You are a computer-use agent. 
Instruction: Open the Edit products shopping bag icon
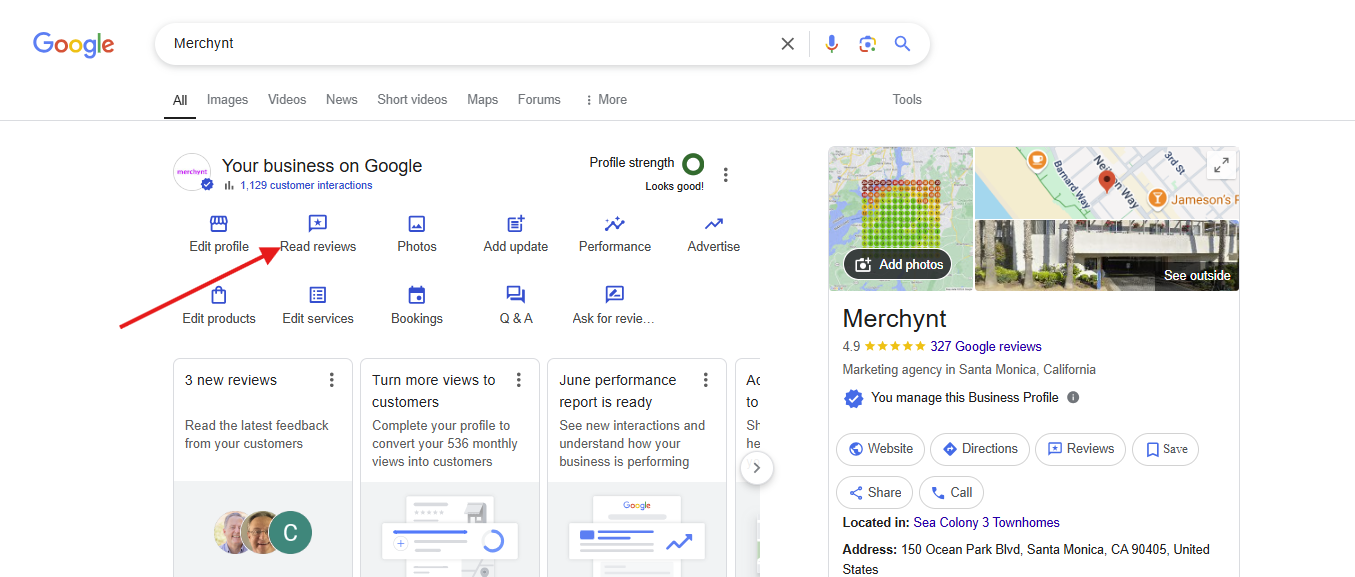pyautogui.click(x=218, y=295)
